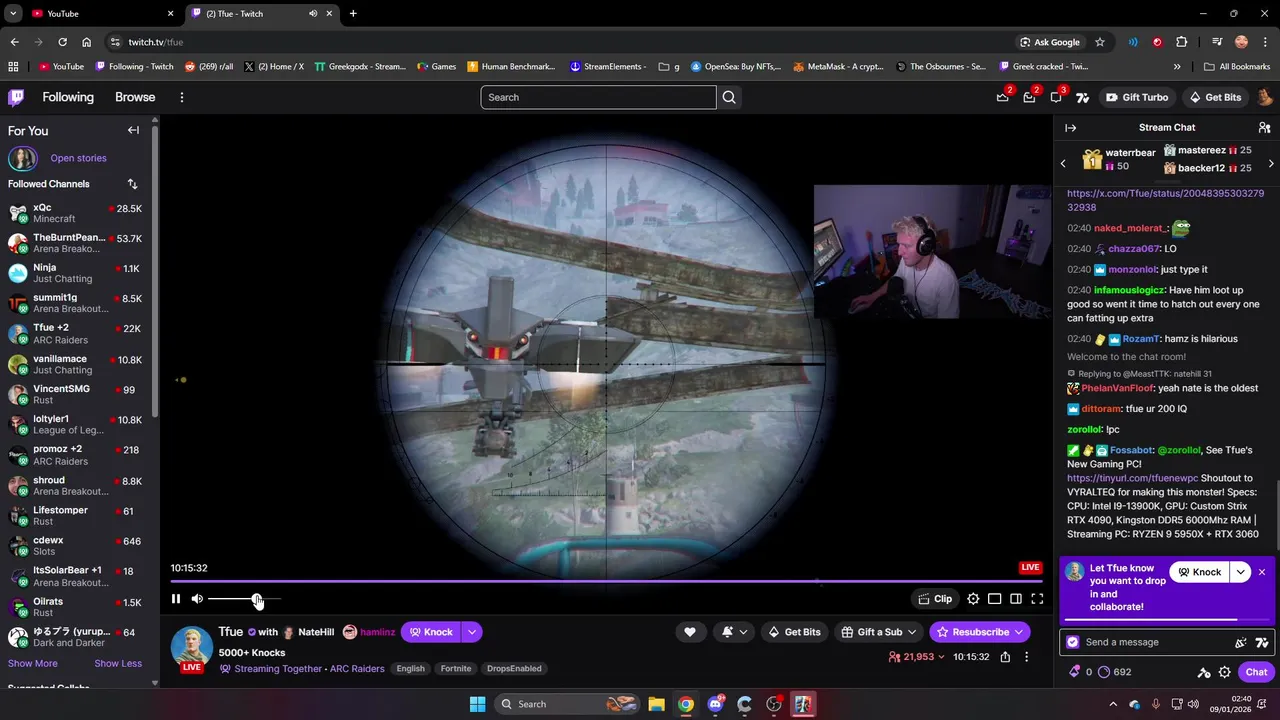Share the stream via share icon
Screen dimensions: 1280x720
coord(1005,657)
